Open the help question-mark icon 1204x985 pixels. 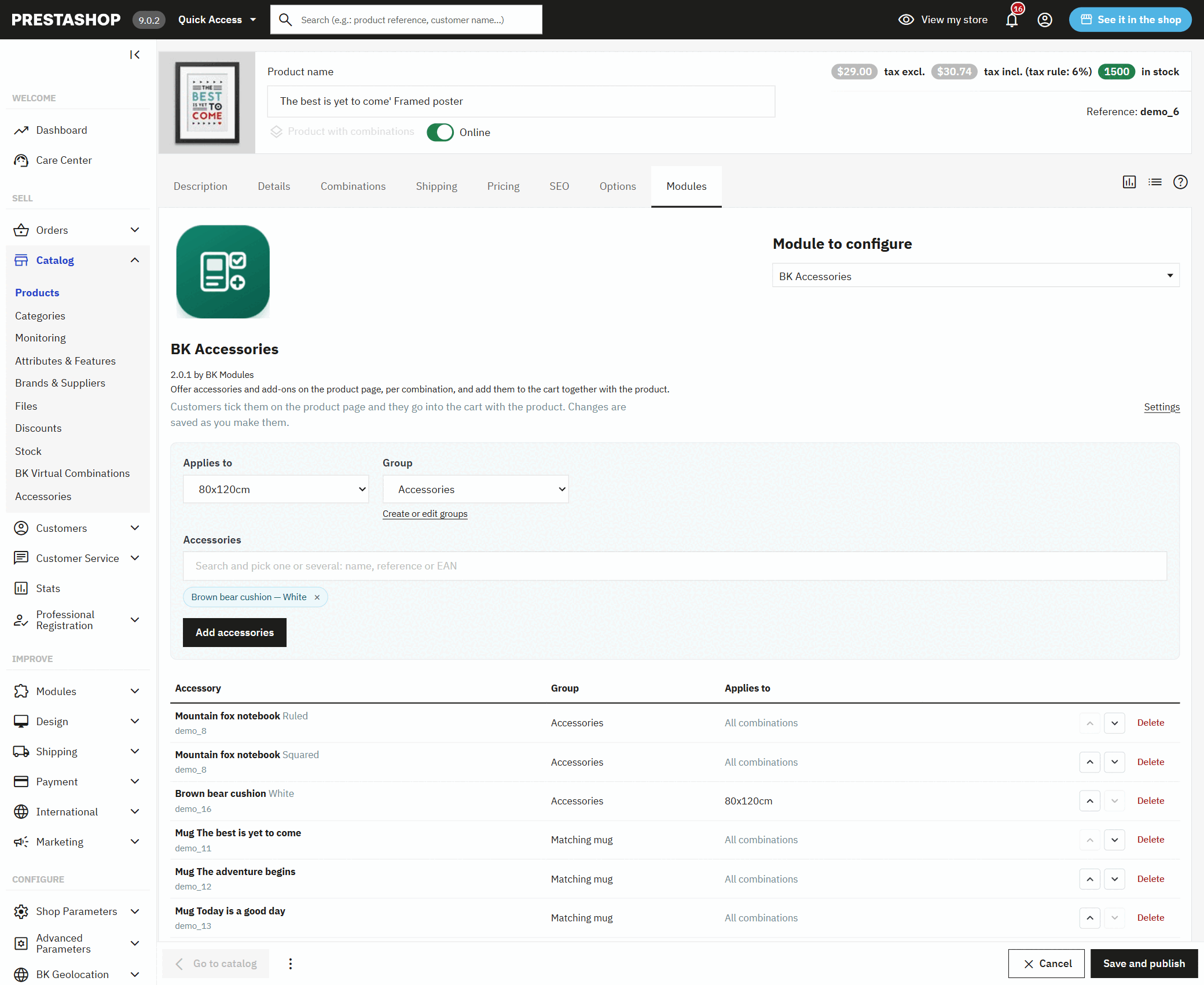(x=1180, y=182)
